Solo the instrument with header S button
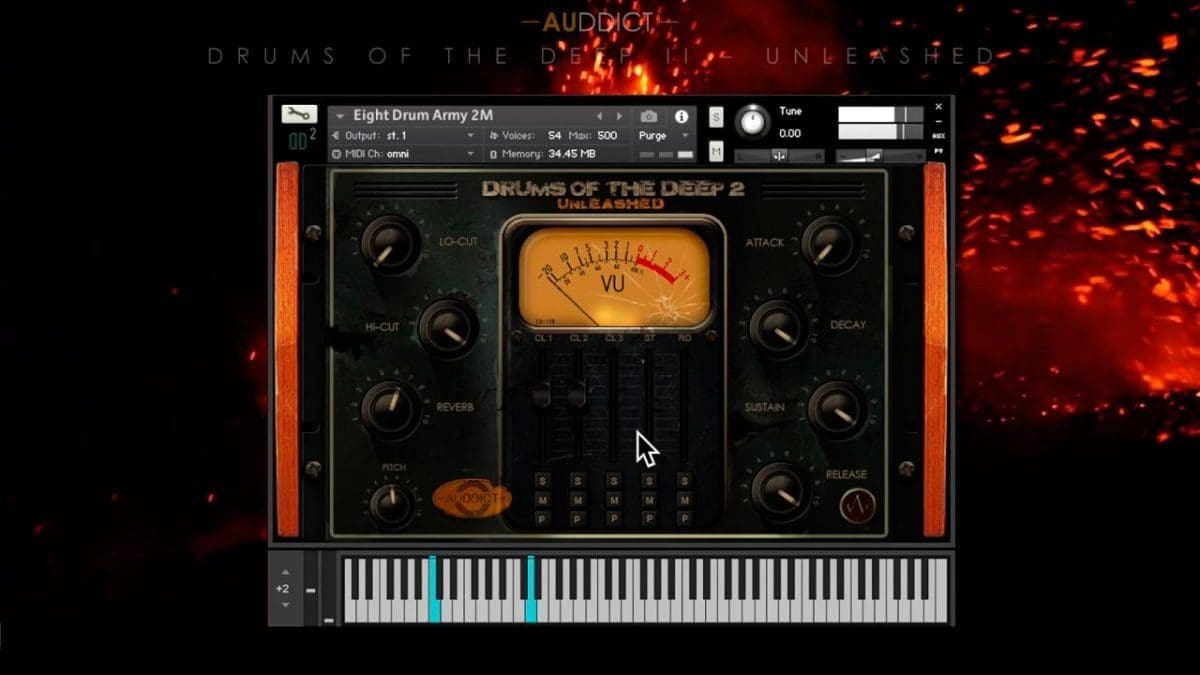 click(x=716, y=117)
